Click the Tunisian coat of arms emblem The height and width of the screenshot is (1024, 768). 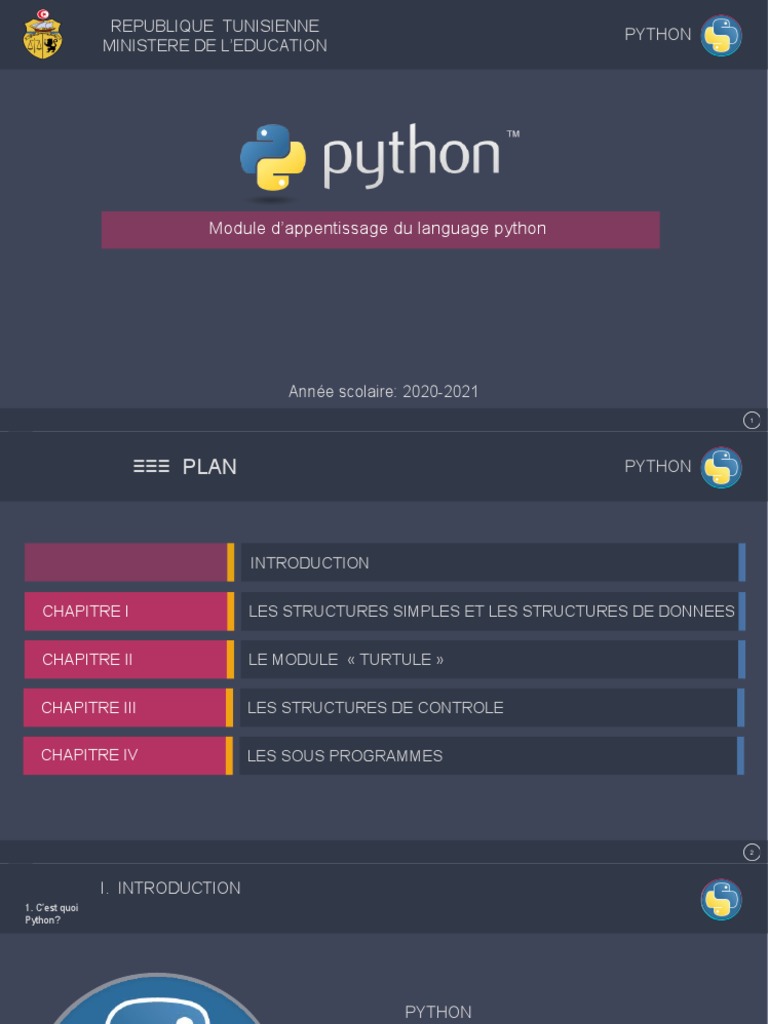[x=42, y=34]
